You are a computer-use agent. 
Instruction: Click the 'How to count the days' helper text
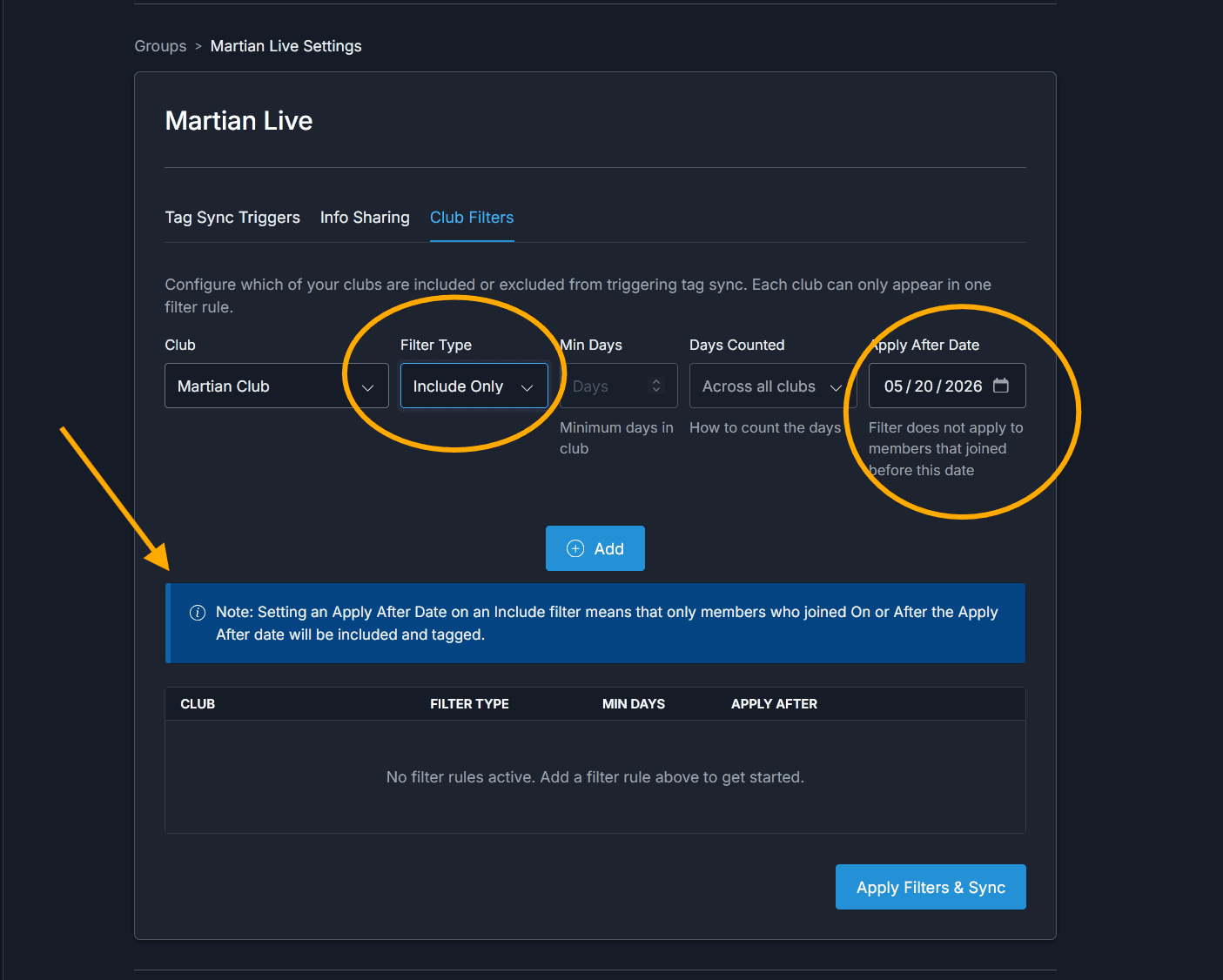click(765, 427)
